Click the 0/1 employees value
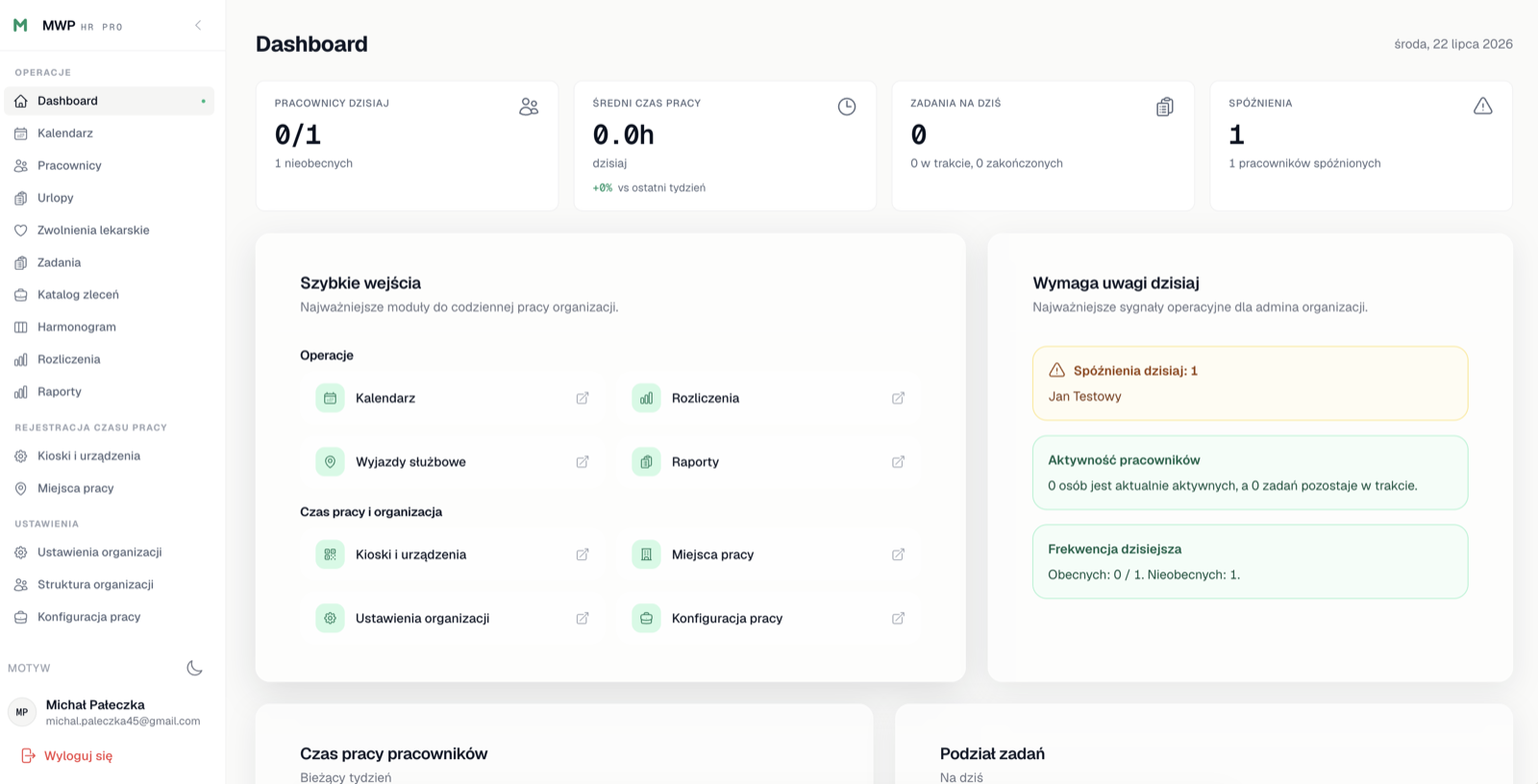The image size is (1538, 784). [298, 135]
